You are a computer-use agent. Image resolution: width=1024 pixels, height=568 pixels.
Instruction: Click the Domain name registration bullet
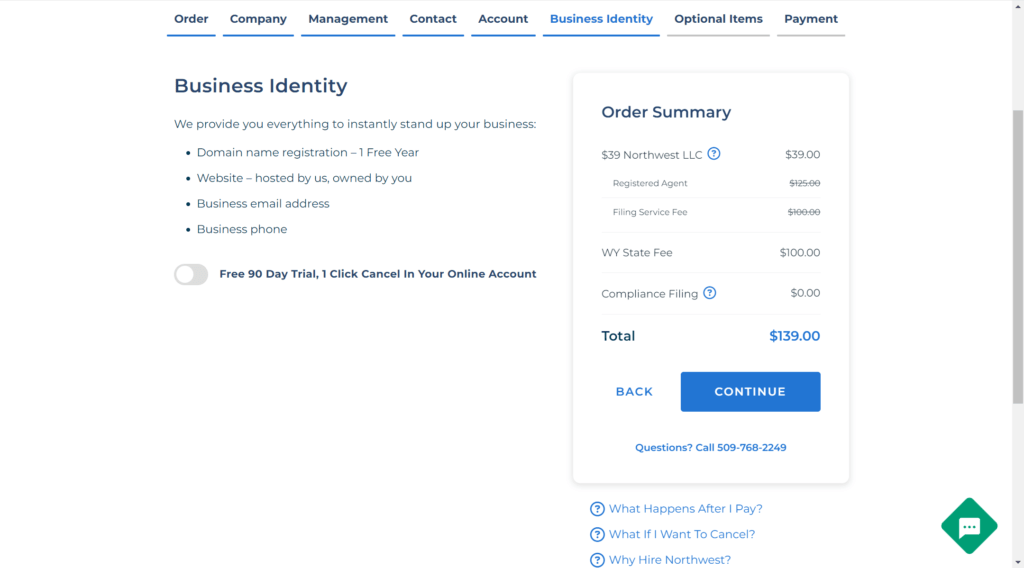[x=308, y=153]
